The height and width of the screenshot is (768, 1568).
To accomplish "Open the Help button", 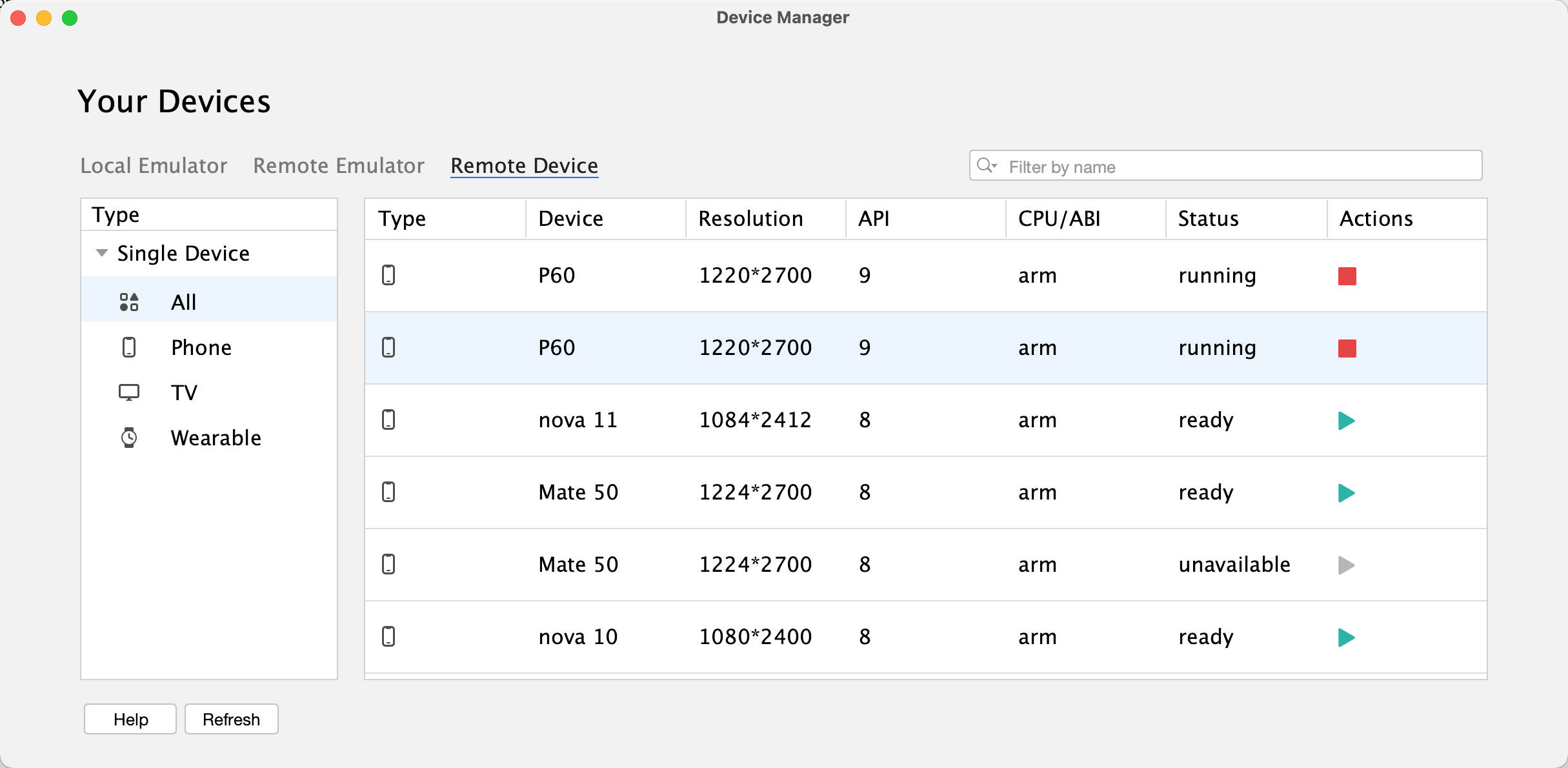I will (130, 719).
